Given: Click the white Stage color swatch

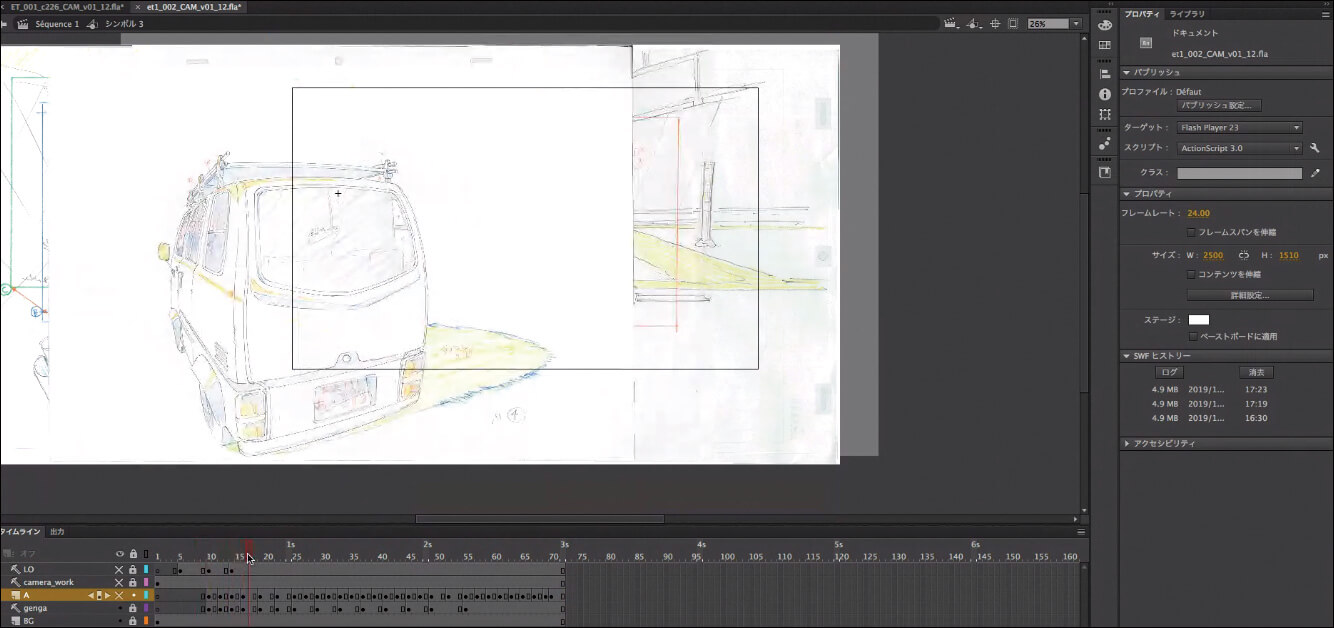Looking at the screenshot, I should point(1198,320).
